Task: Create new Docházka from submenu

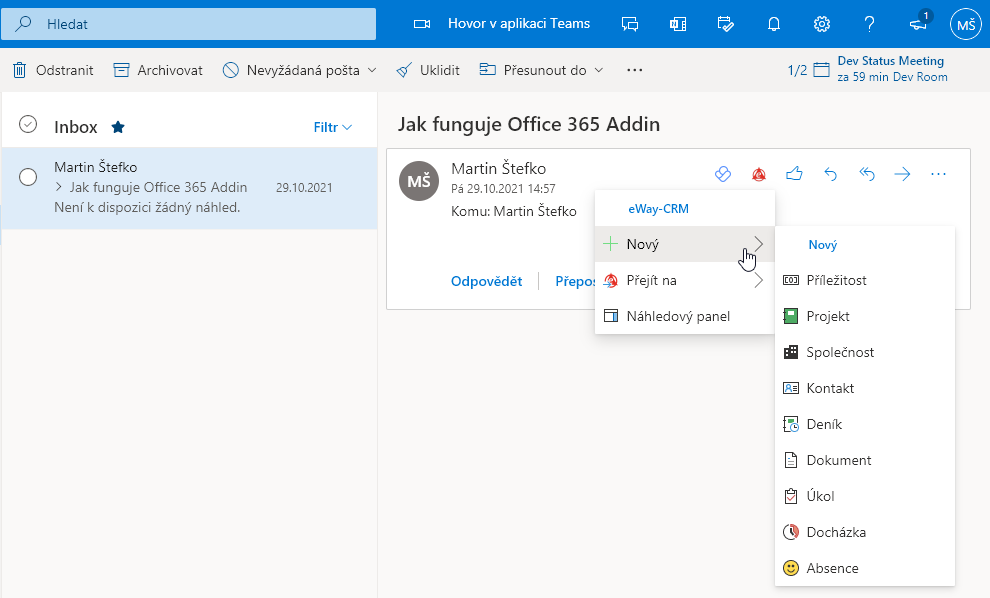Action: (x=864, y=532)
